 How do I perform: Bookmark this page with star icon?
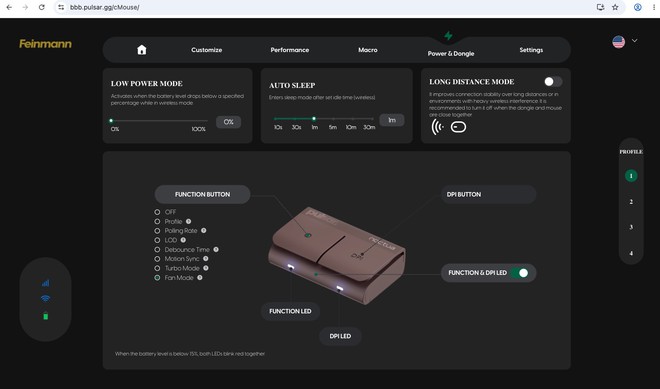point(615,7)
